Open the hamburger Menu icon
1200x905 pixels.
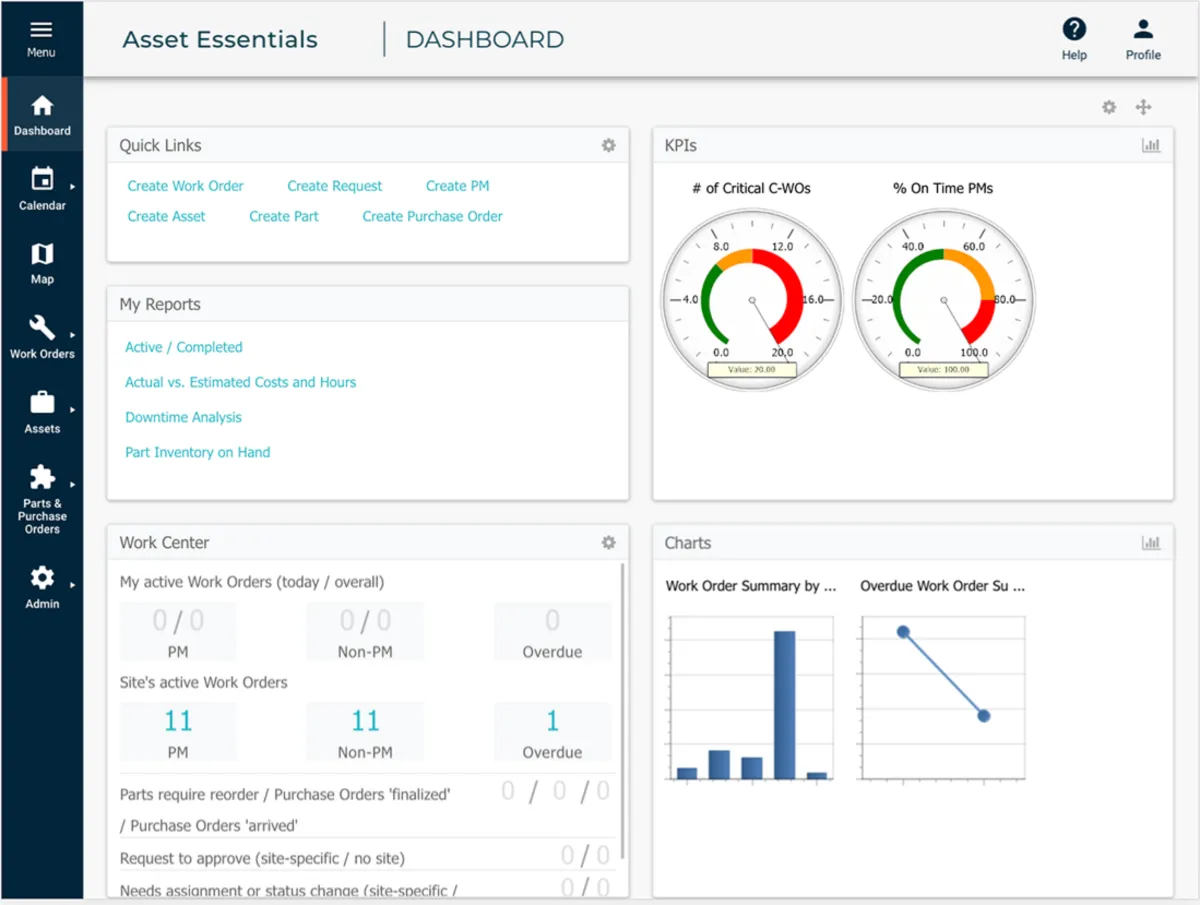tap(41, 30)
